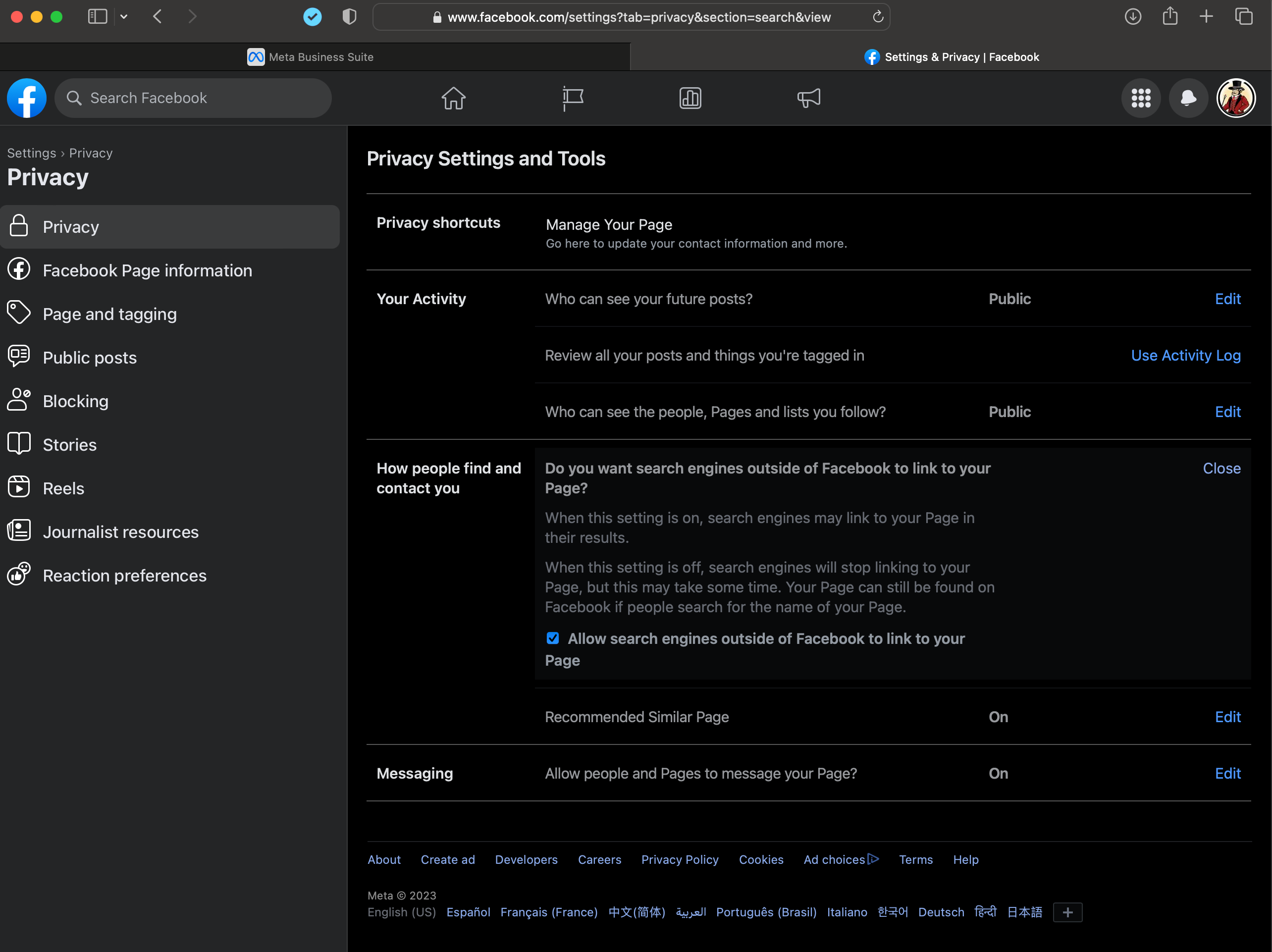Click the Safari sidebar toggle icon
This screenshot has width=1272, height=952.
coord(97,17)
